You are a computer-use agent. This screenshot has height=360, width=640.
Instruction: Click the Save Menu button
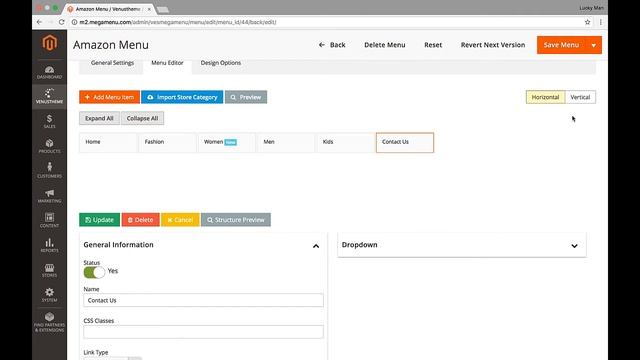562,45
